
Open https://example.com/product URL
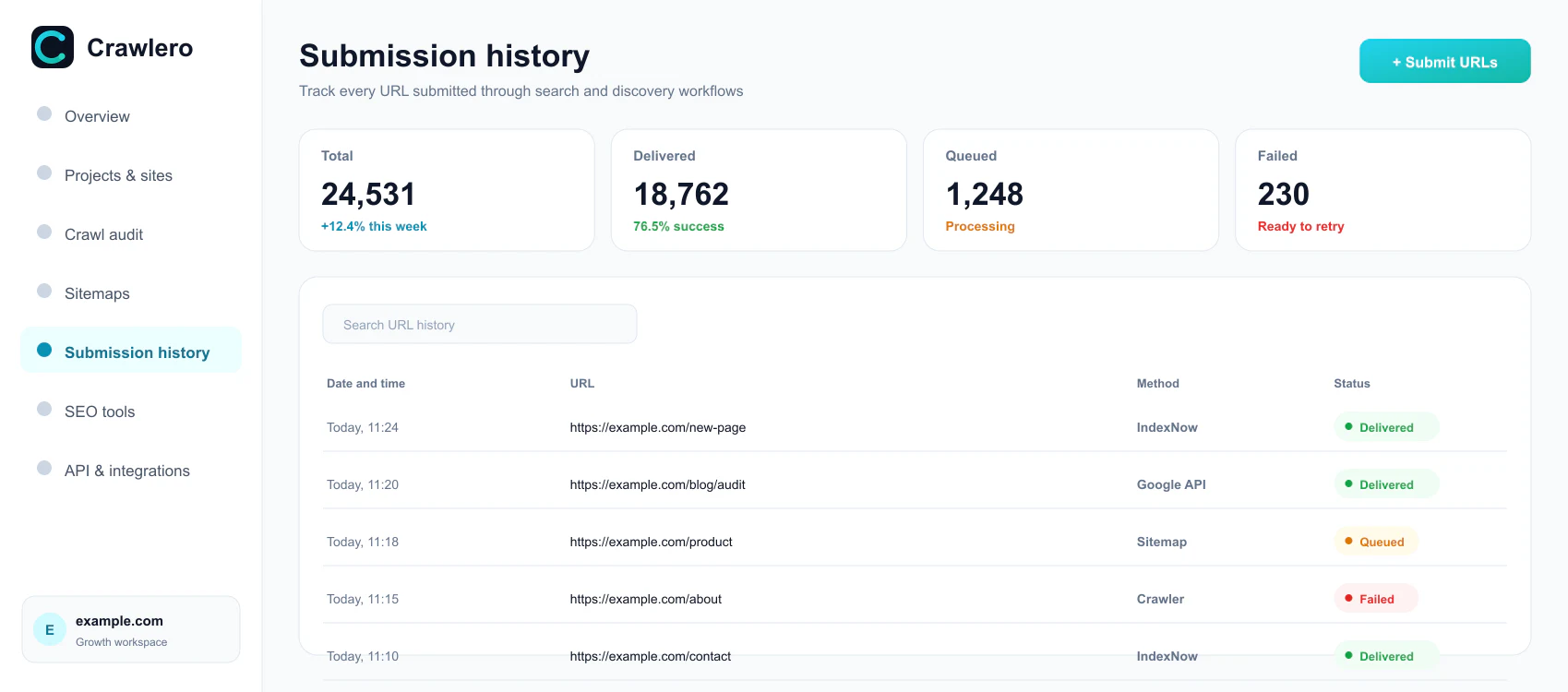(x=651, y=542)
